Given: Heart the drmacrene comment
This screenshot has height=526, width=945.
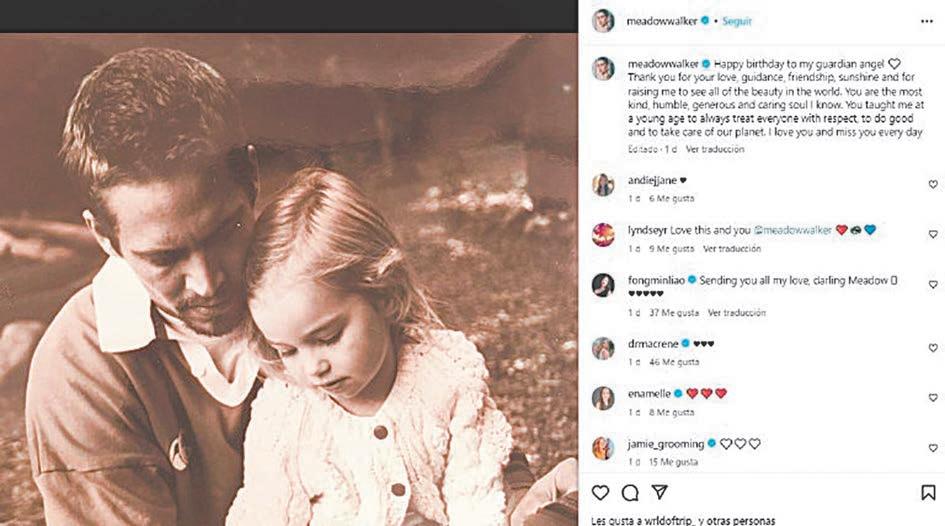Looking at the screenshot, I should (932, 347).
